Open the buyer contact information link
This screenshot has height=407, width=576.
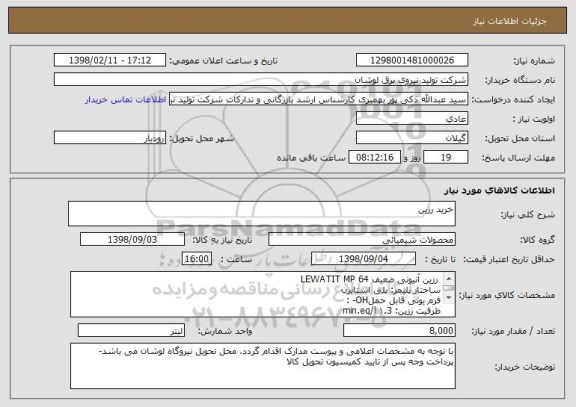pos(126,100)
